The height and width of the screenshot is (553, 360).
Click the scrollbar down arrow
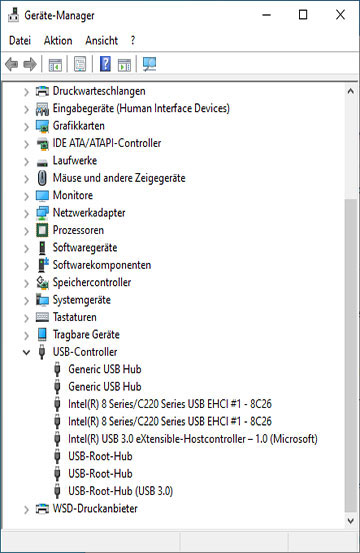(x=350, y=521)
